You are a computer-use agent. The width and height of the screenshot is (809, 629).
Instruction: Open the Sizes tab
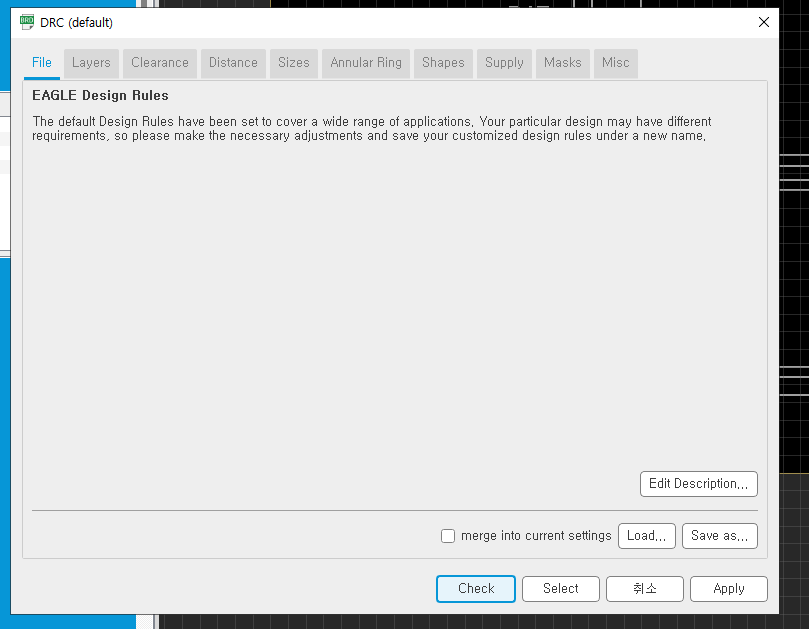pyautogui.click(x=294, y=63)
